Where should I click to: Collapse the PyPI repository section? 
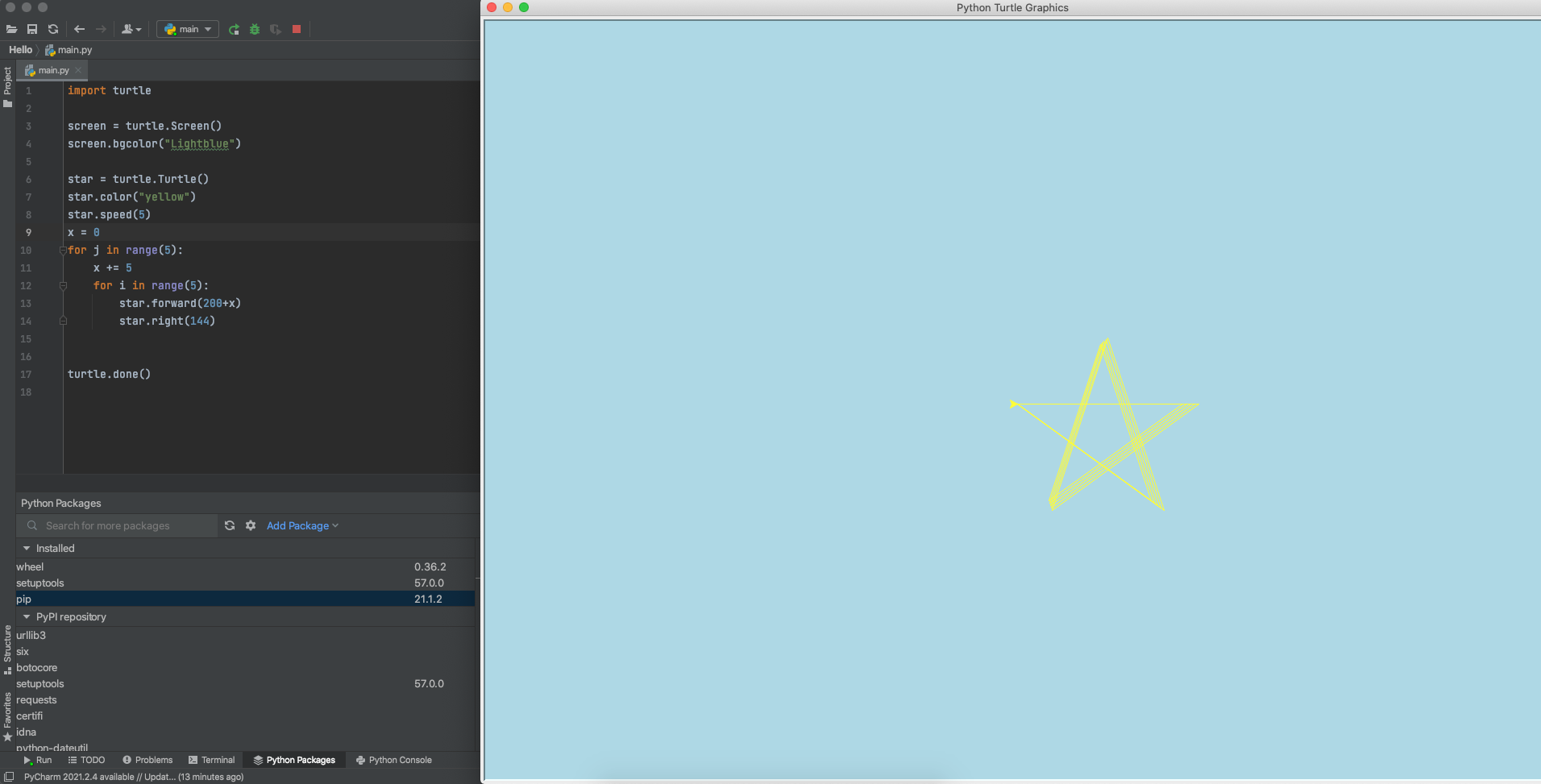click(27, 616)
